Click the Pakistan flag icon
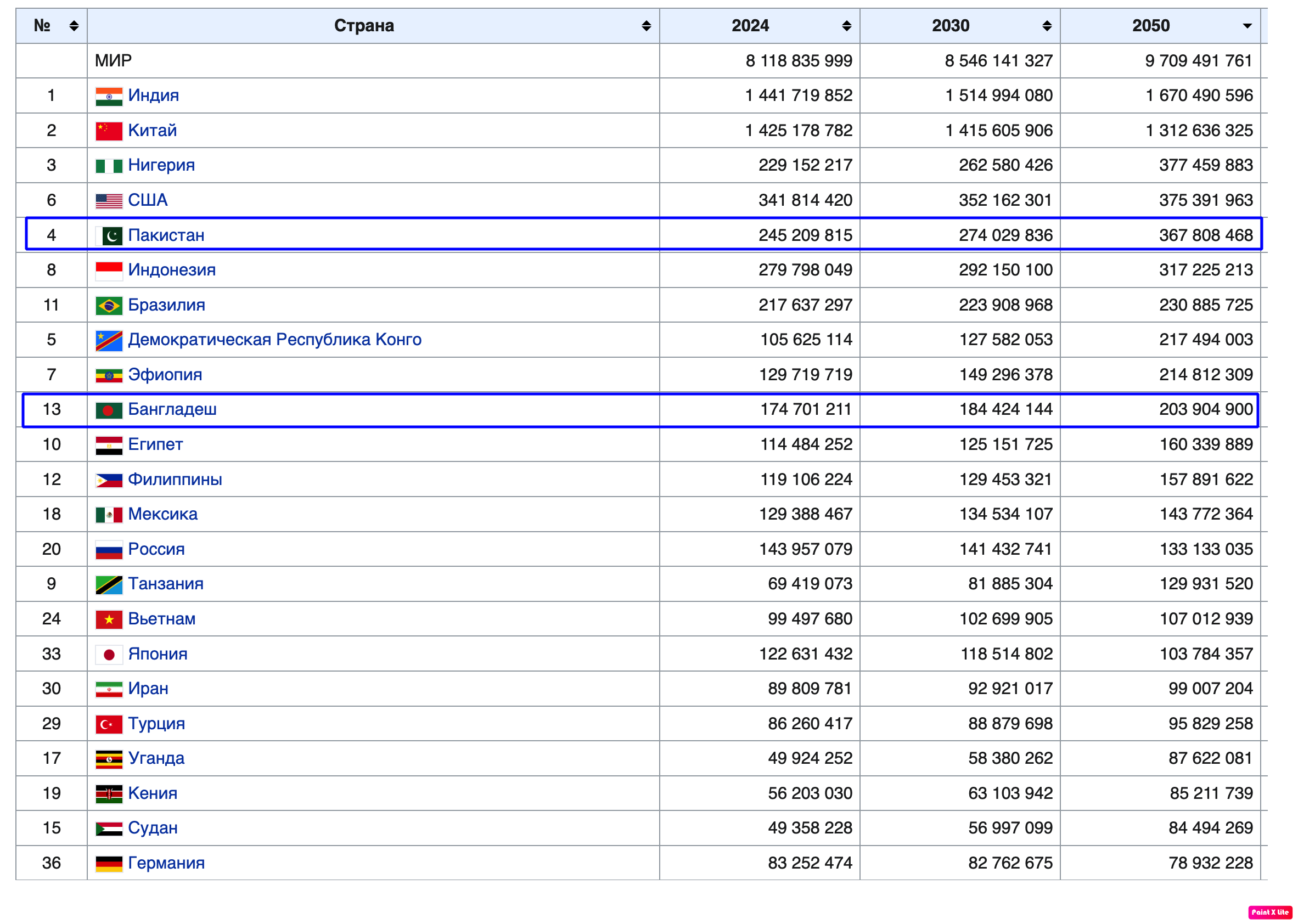This screenshot has width=1298, height=924. point(109,235)
